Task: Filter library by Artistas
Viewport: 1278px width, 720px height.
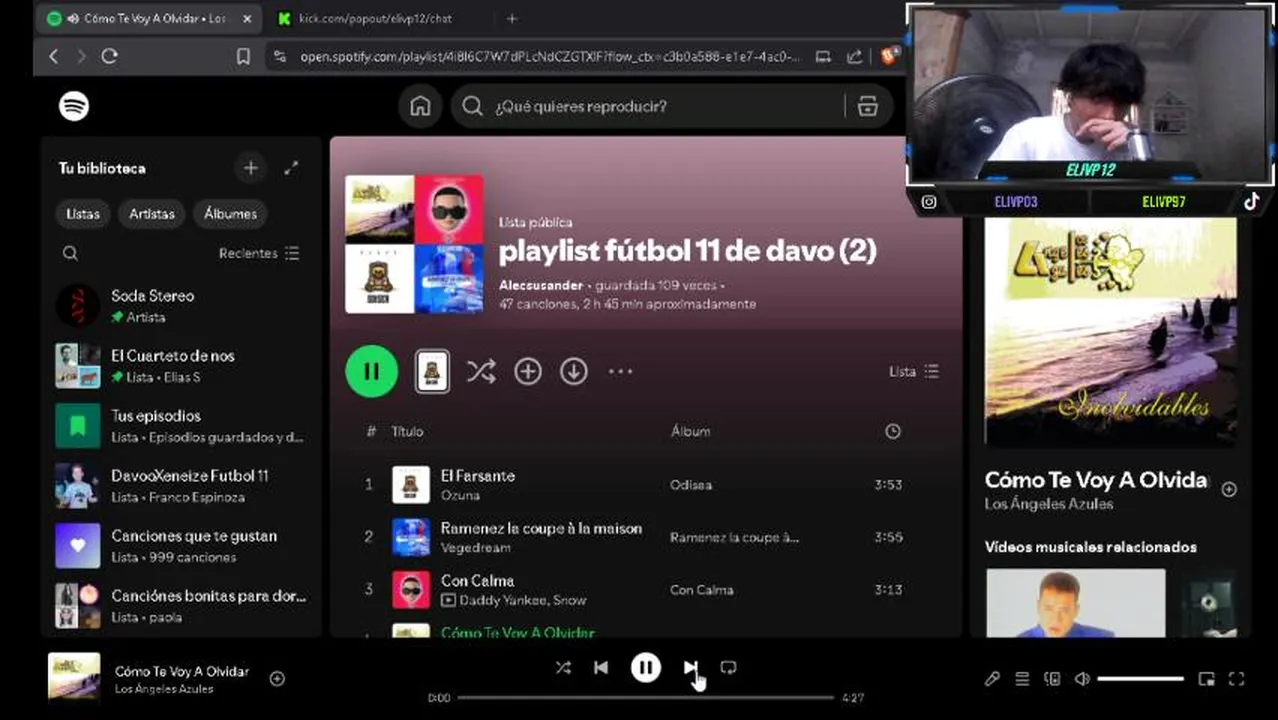Action: point(151,213)
